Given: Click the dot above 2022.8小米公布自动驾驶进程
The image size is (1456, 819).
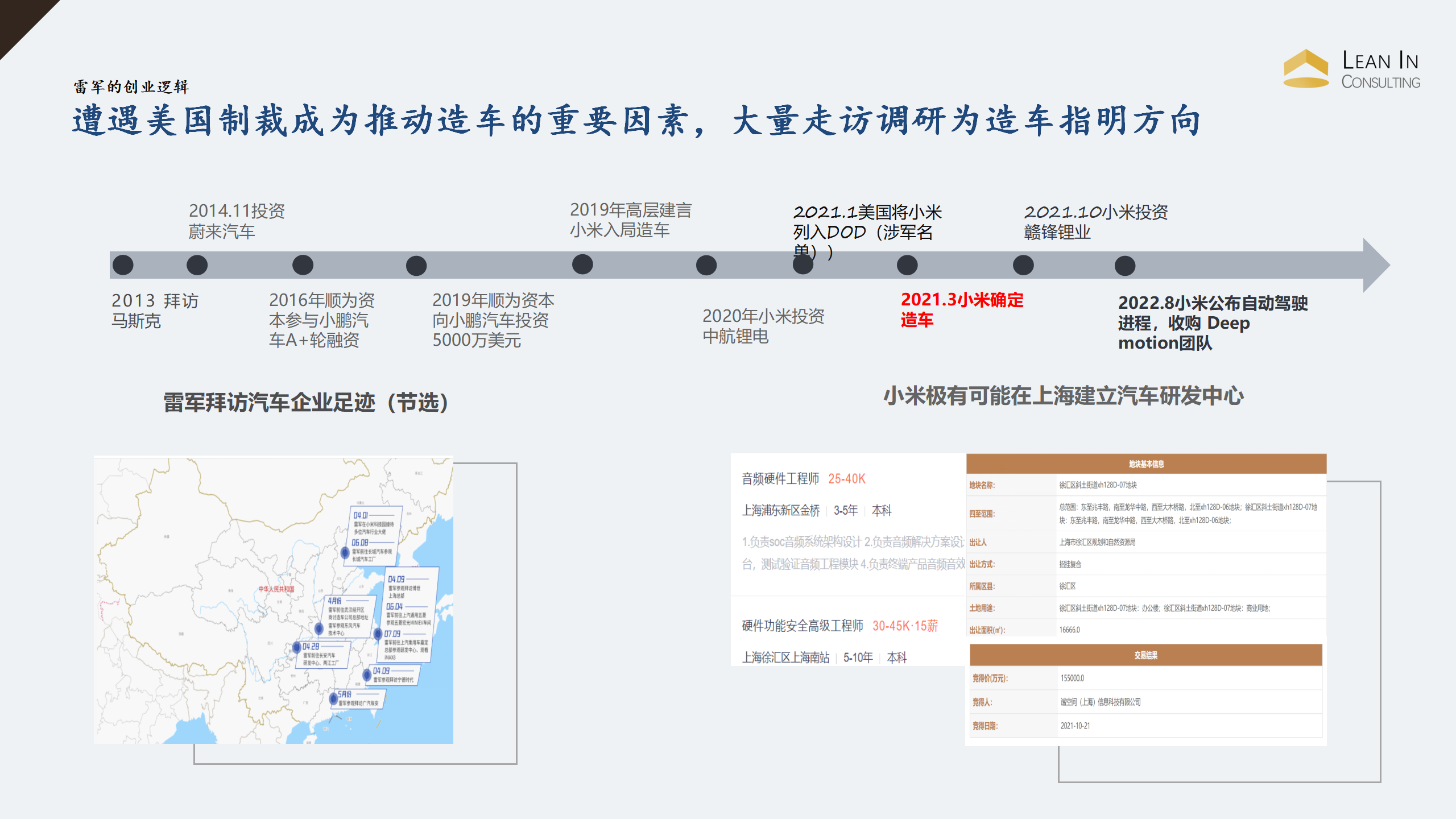Looking at the screenshot, I should pyautogui.click(x=1125, y=266).
